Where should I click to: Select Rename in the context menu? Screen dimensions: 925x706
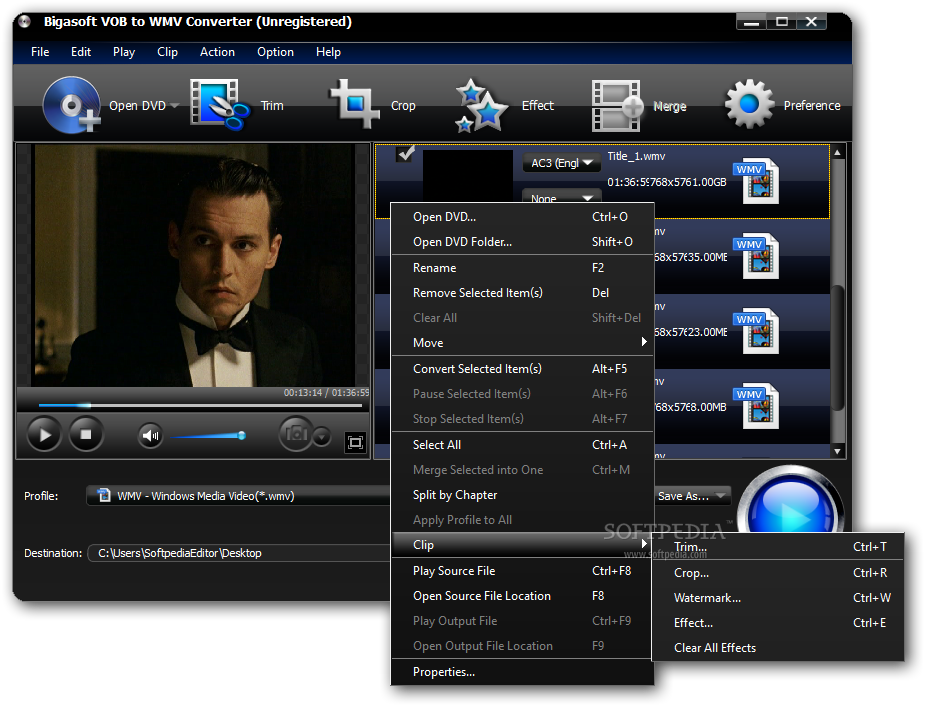point(523,268)
